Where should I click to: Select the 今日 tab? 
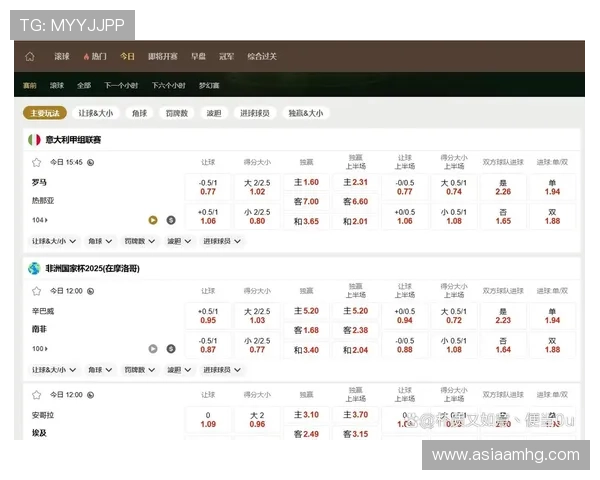click(x=127, y=57)
